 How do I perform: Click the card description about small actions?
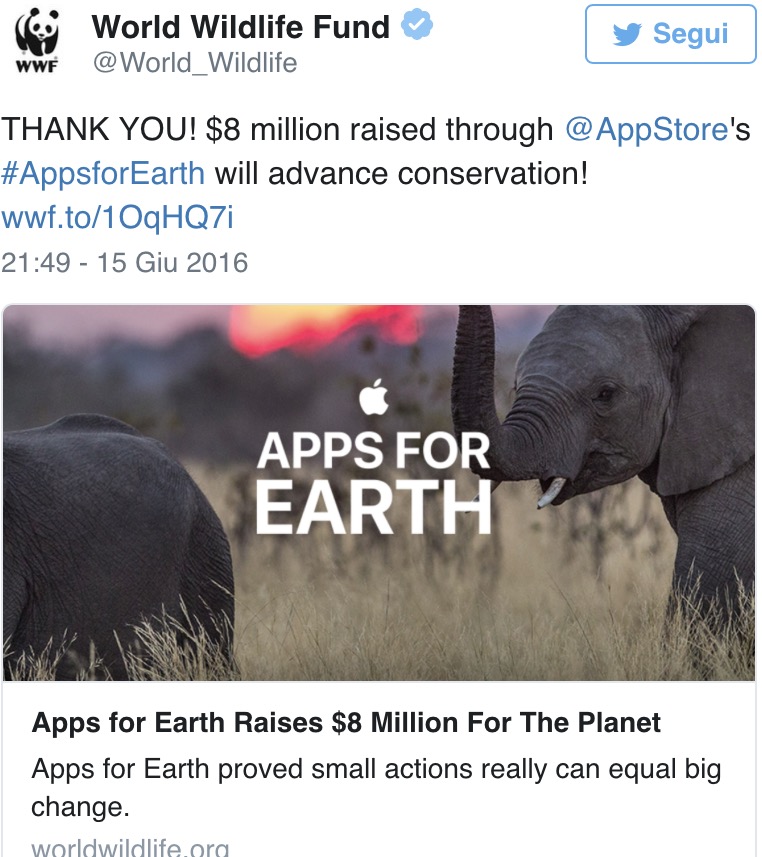376,787
